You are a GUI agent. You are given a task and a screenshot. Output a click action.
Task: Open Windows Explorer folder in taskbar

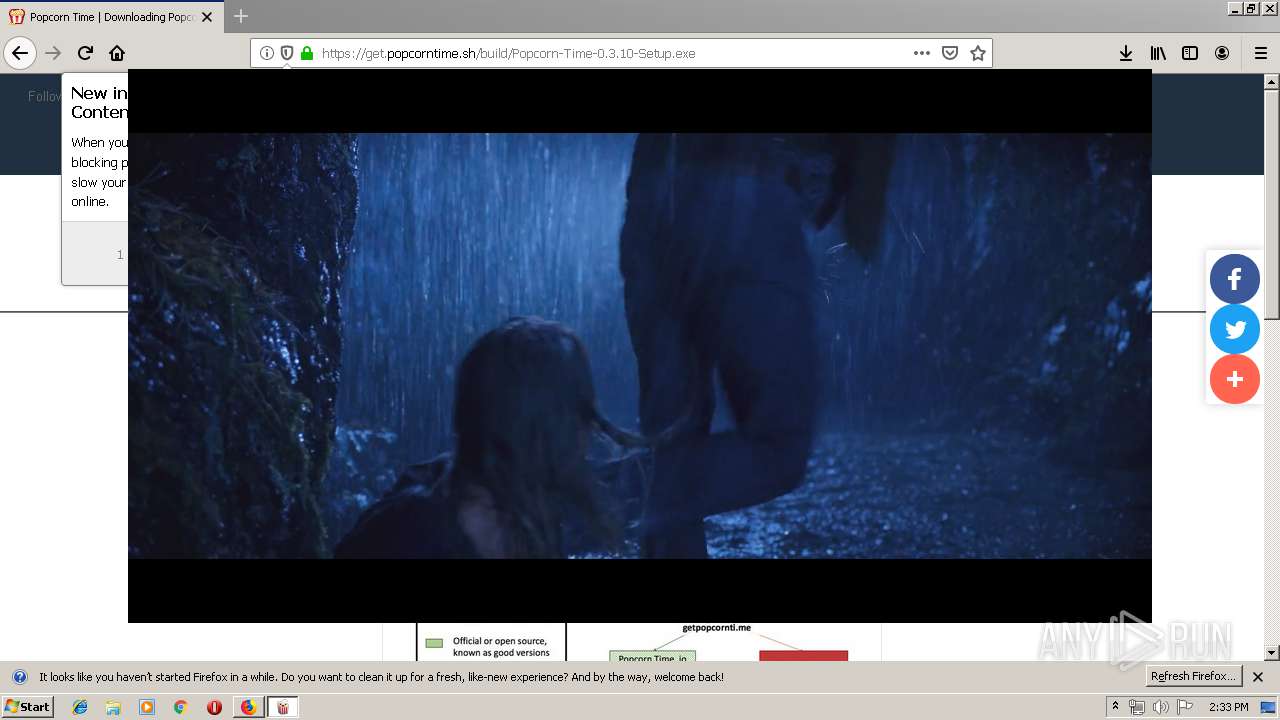[113, 707]
